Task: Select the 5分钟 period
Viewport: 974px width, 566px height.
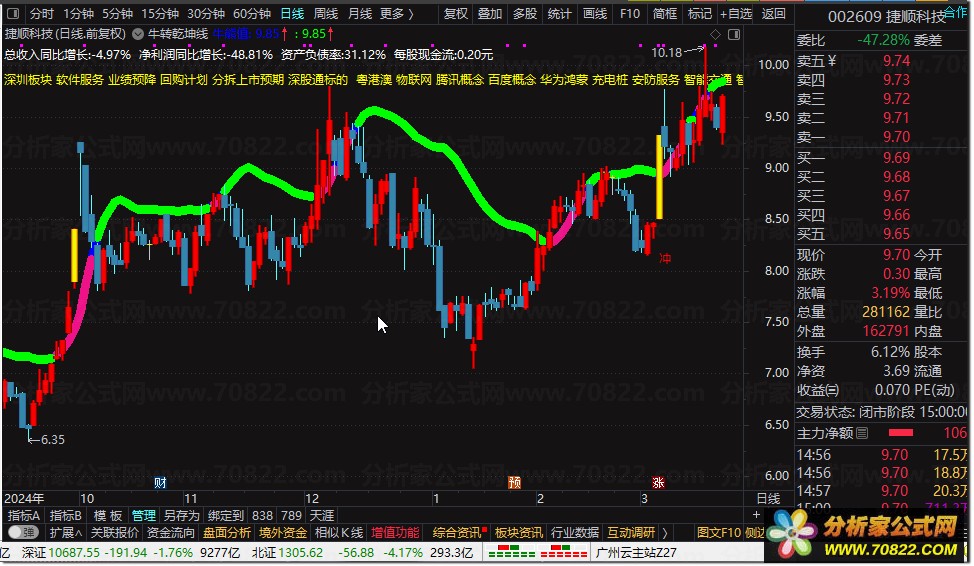Action: [x=117, y=13]
